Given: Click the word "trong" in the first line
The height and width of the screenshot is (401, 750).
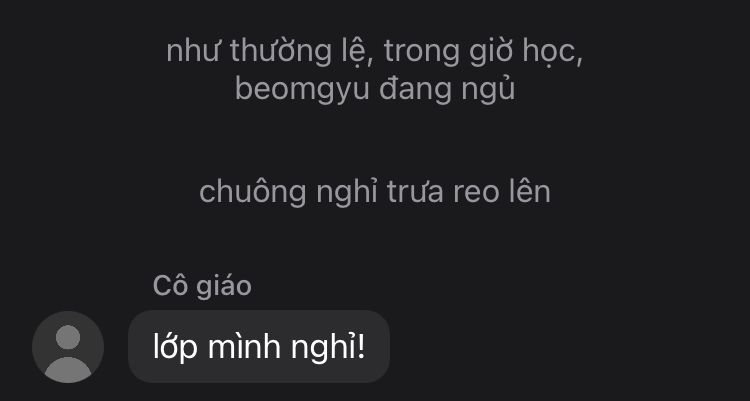Looking at the screenshot, I should [x=421, y=53].
